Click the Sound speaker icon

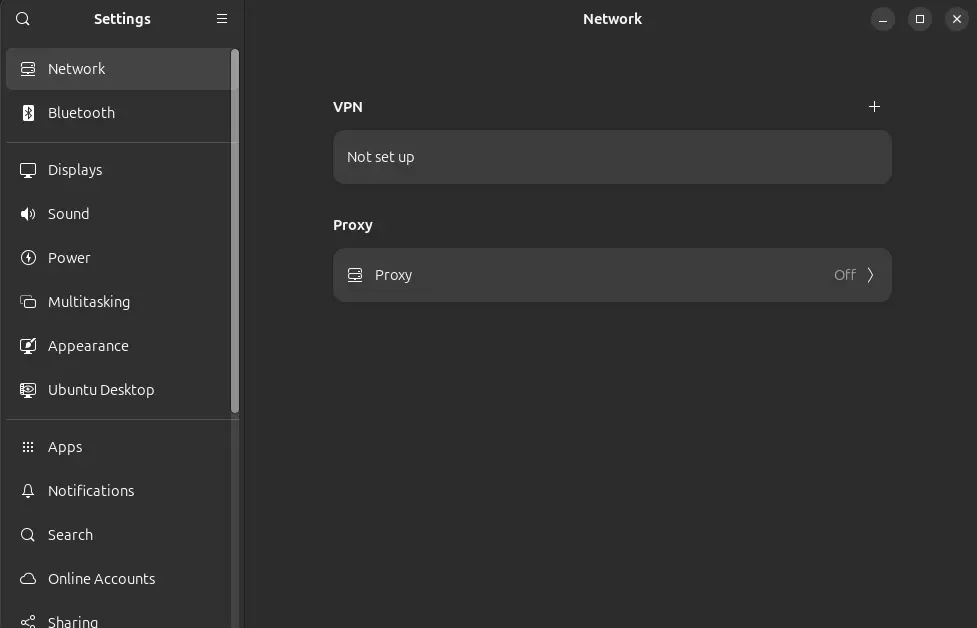click(x=28, y=214)
